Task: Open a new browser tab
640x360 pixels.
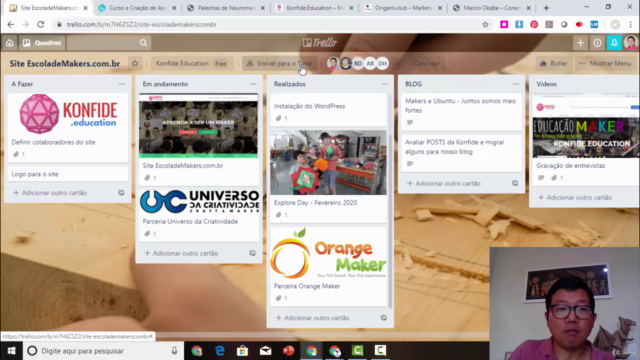Action: coord(546,8)
